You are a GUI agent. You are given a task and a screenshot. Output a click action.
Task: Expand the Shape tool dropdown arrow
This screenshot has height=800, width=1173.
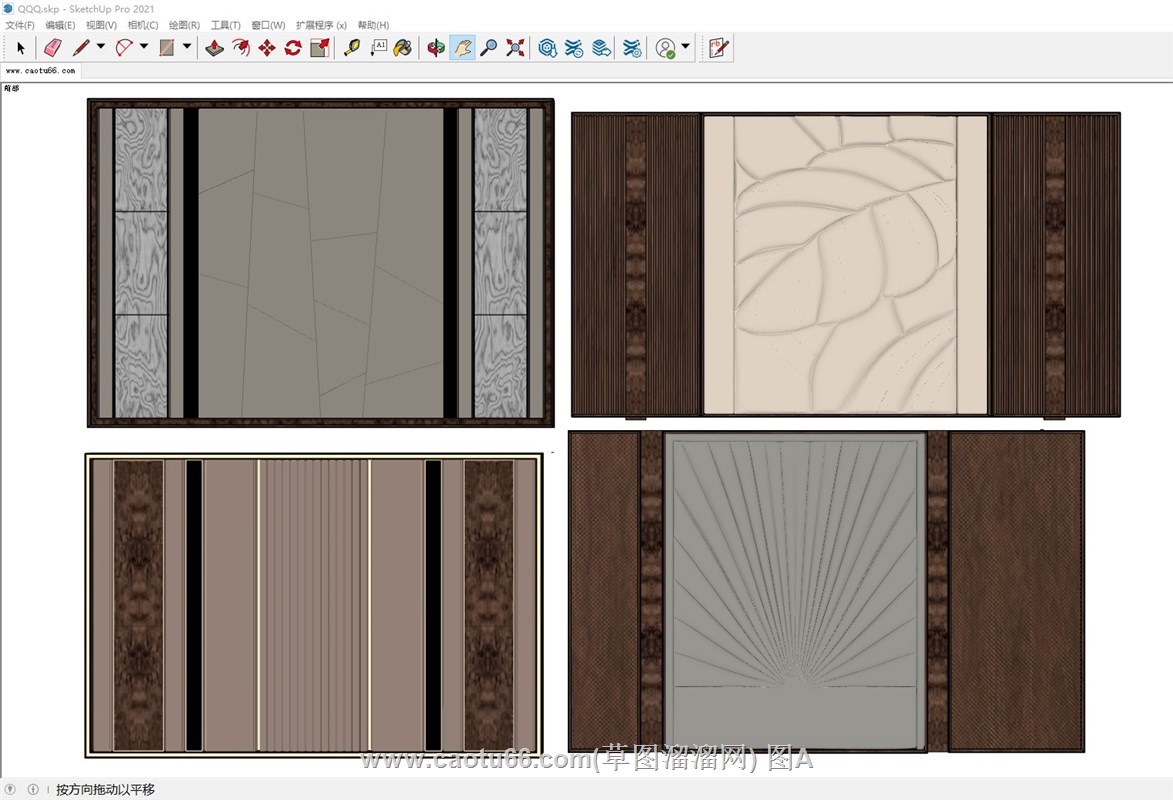[187, 47]
